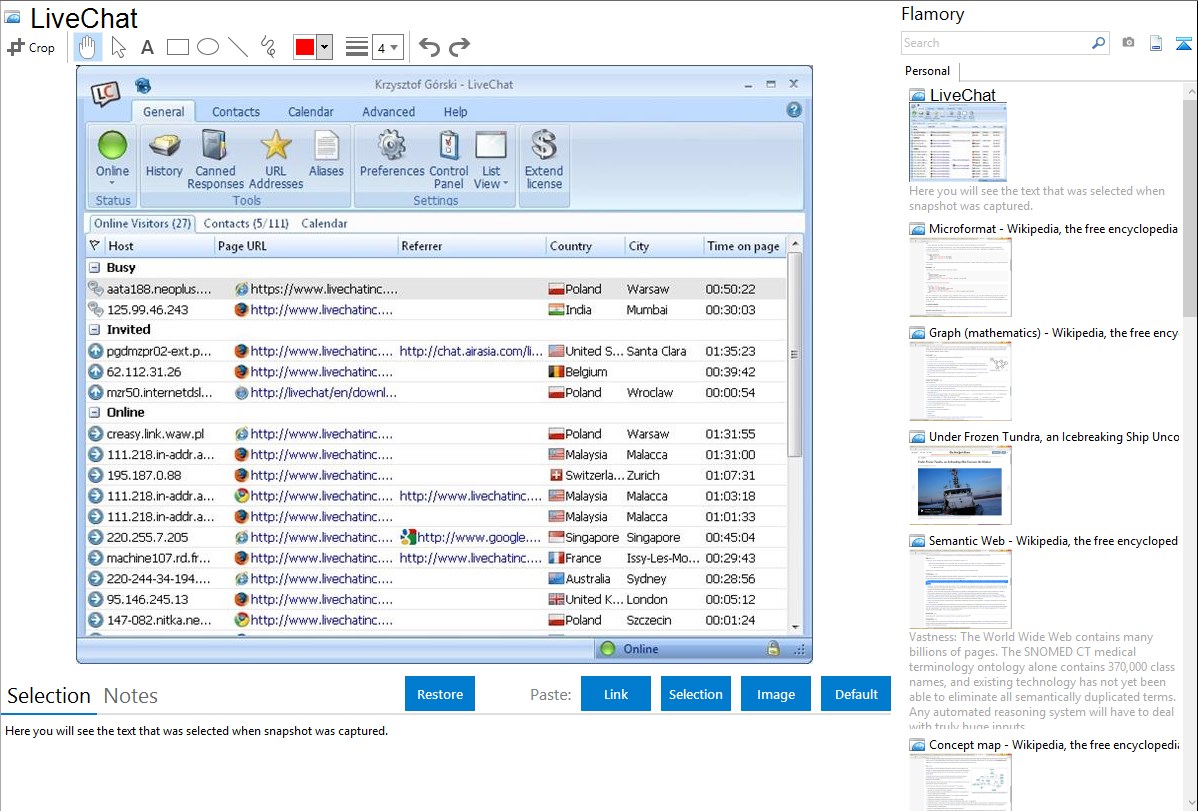Click the History icon in the ribbon
Viewport: 1198px width, 811px height.
point(164,154)
